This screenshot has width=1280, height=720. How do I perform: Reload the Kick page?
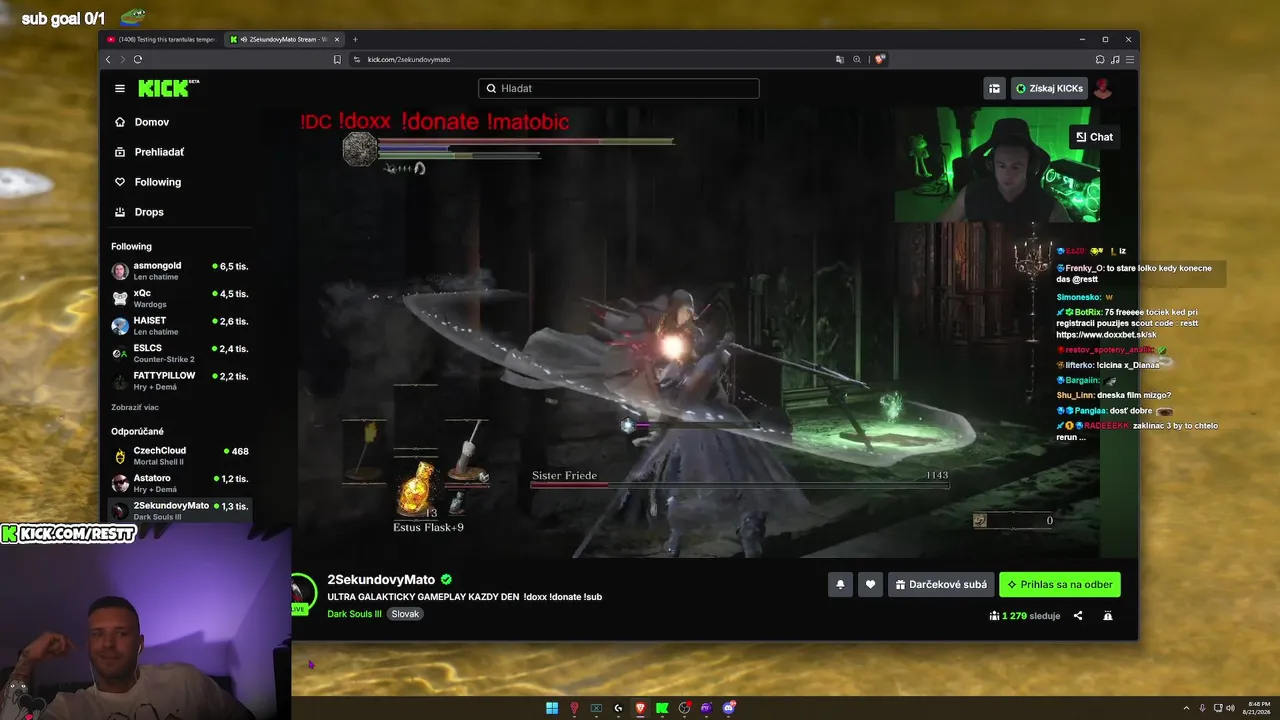[x=138, y=59]
